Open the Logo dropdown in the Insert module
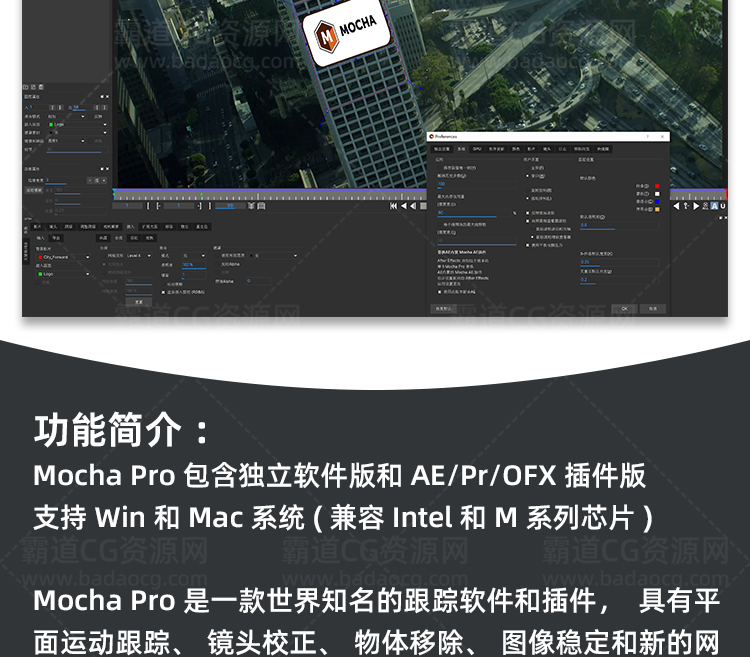750x657 pixels. coord(64,274)
